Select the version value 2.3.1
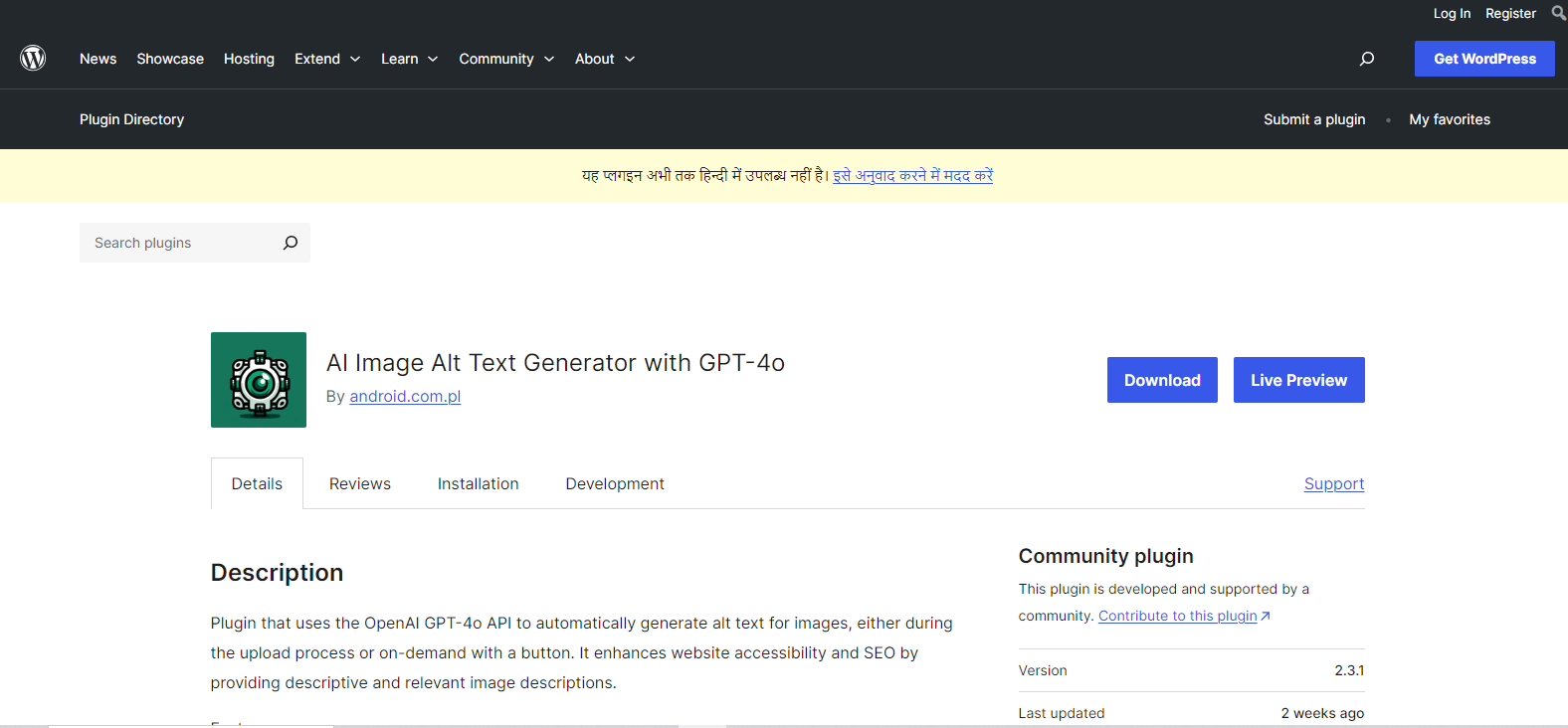1568x728 pixels. [1349, 670]
